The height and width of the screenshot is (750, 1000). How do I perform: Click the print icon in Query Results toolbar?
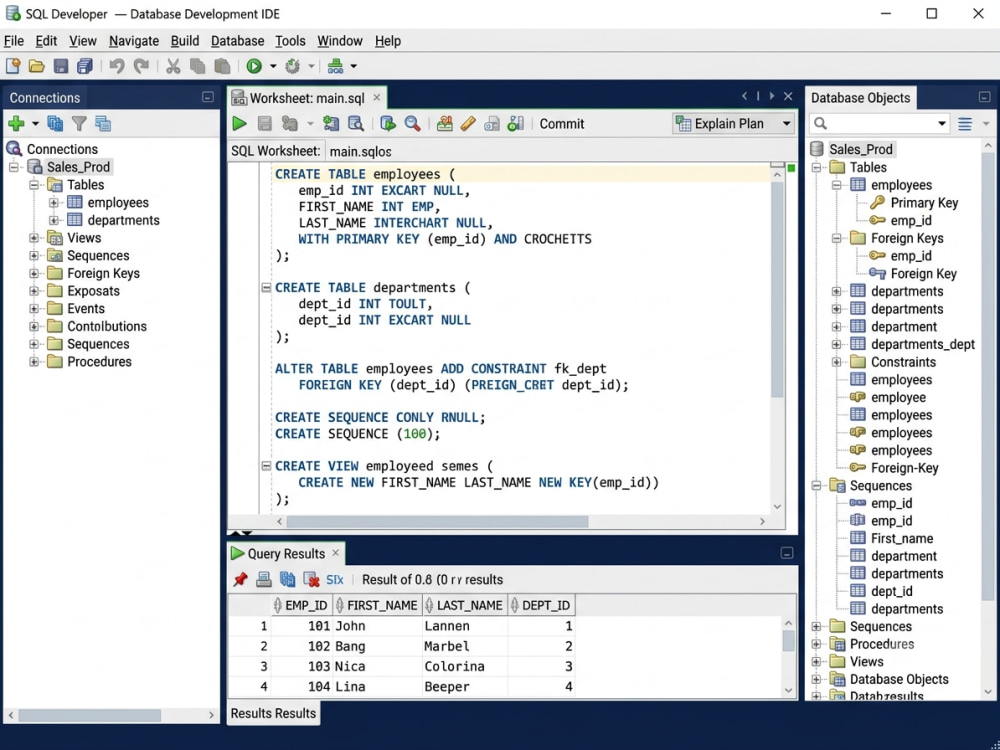pyautogui.click(x=263, y=579)
